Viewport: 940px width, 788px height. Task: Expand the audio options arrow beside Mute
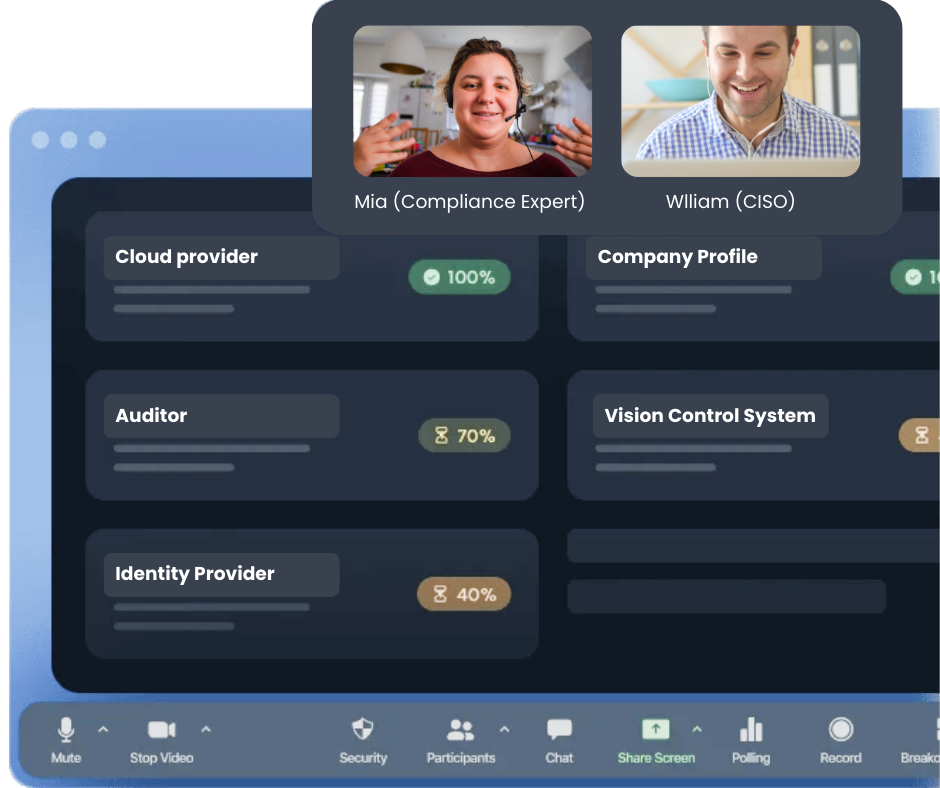click(x=103, y=729)
